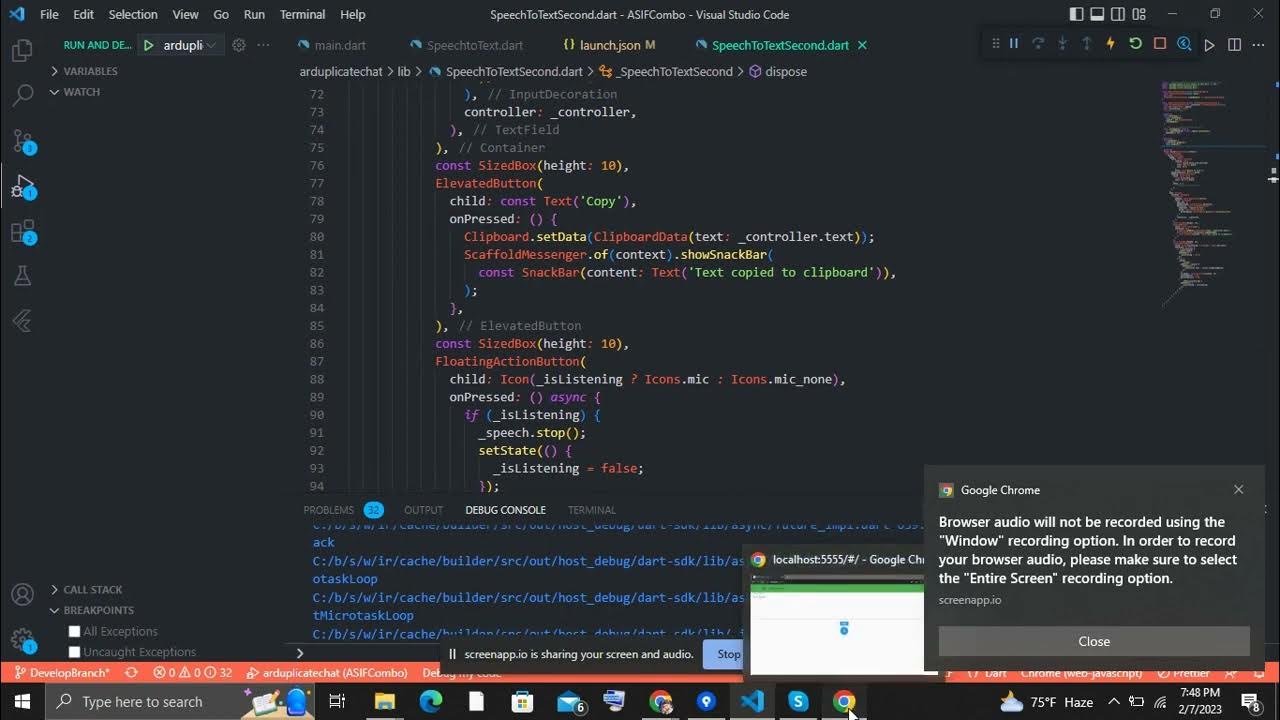
Task: Open the Terminal menu
Action: pyautogui.click(x=302, y=14)
